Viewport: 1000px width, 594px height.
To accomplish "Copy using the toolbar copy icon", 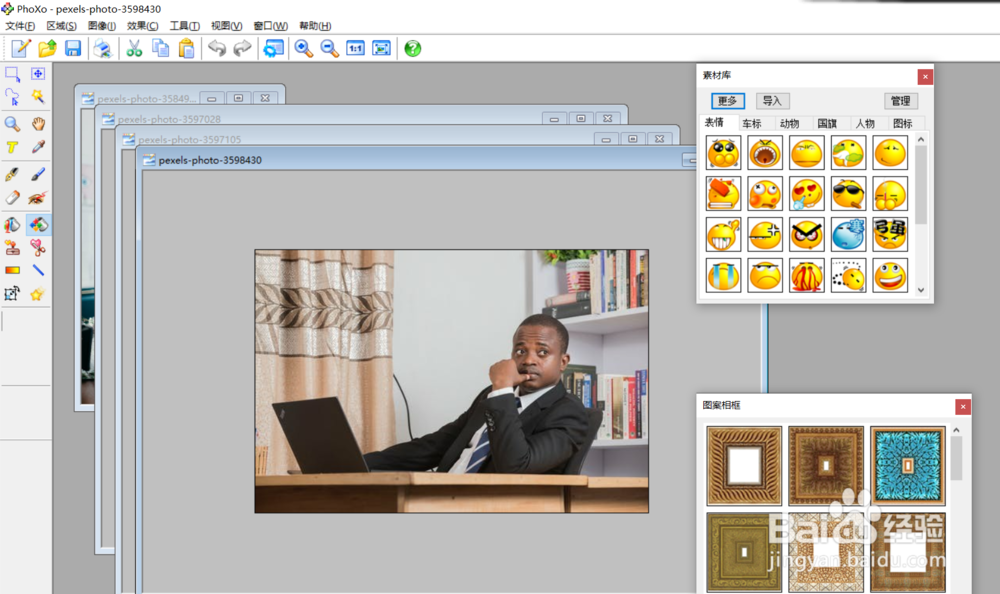I will tap(160, 48).
